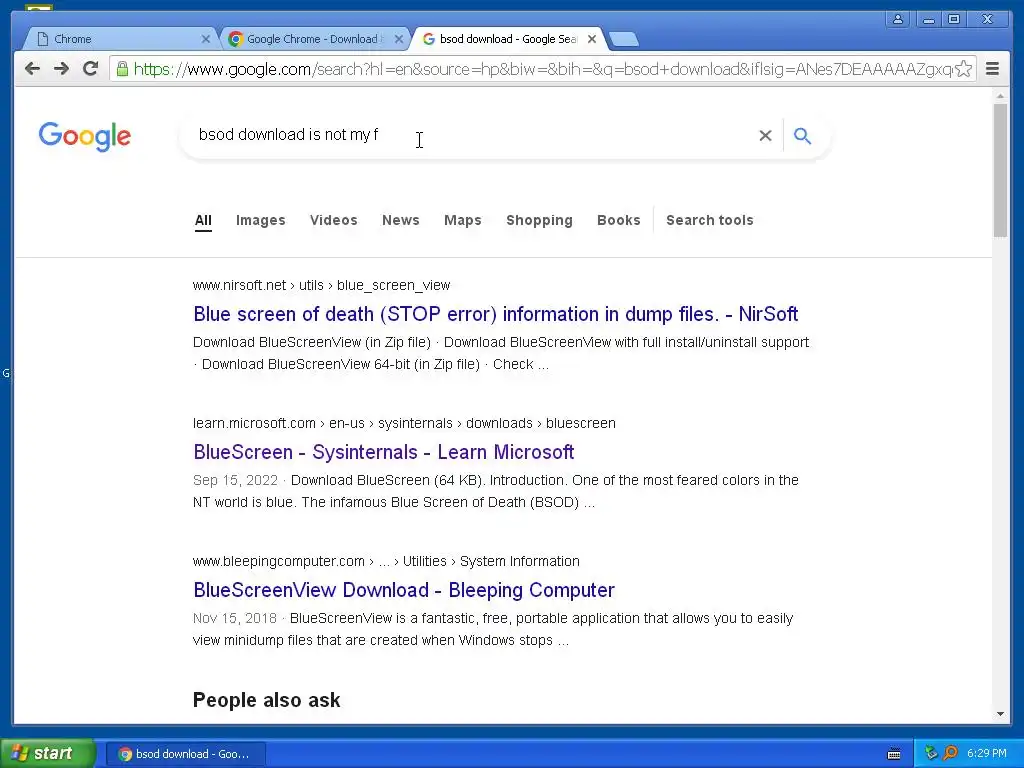This screenshot has width=1024, height=768.
Task: Close the 'bsod download - Google Search' tab
Action: (592, 39)
